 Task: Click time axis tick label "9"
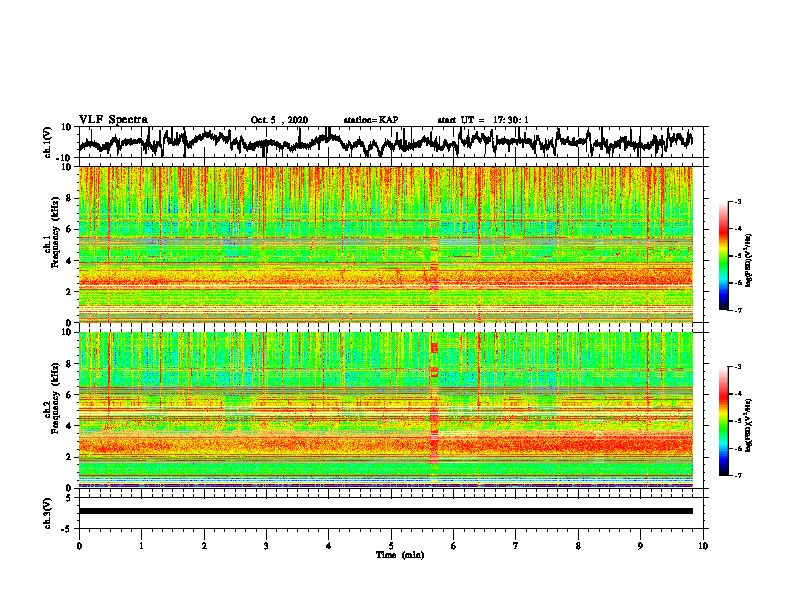point(640,546)
